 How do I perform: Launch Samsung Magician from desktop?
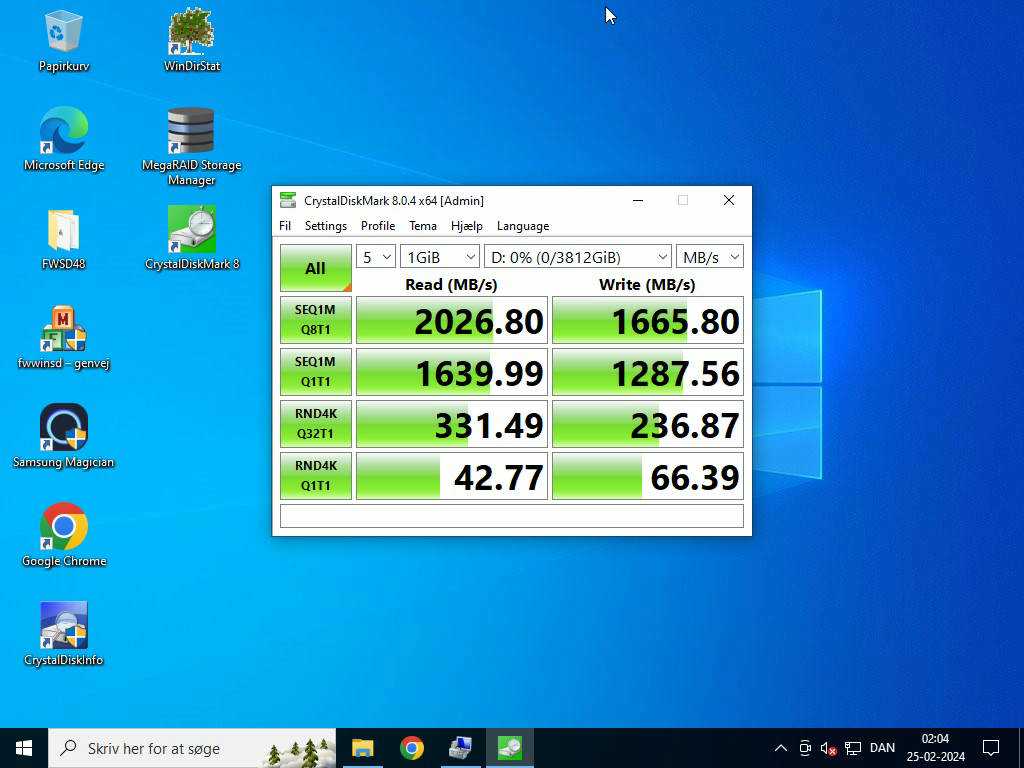point(63,437)
